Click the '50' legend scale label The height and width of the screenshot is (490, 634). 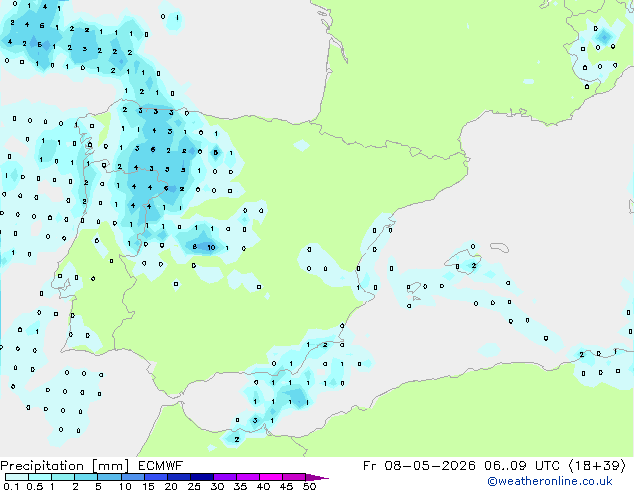coord(309,486)
